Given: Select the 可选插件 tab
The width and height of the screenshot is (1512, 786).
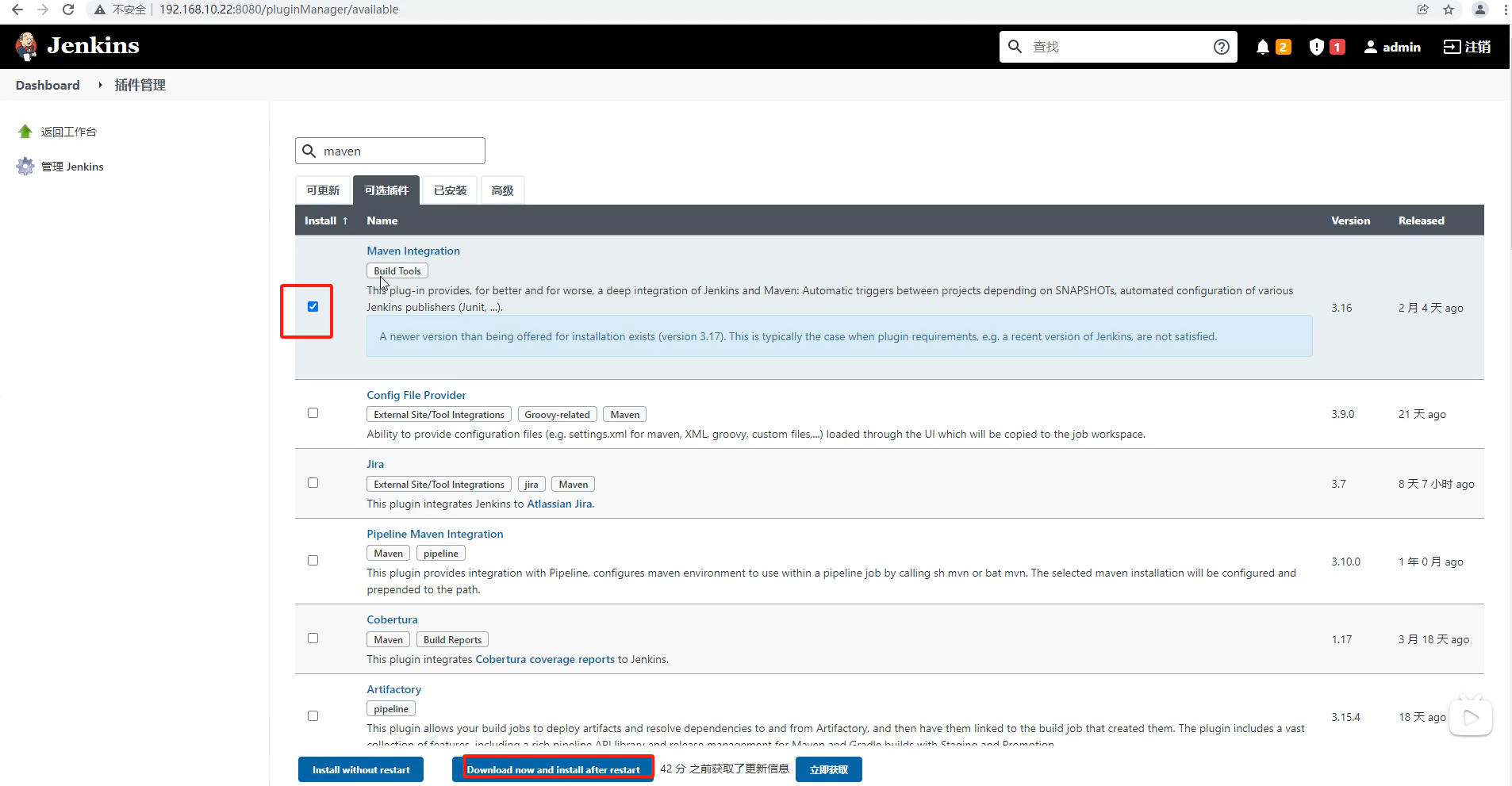Looking at the screenshot, I should (386, 190).
